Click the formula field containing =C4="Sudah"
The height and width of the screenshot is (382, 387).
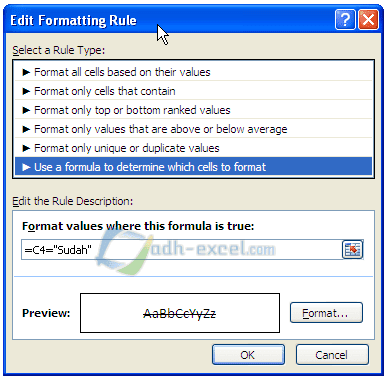(182, 249)
